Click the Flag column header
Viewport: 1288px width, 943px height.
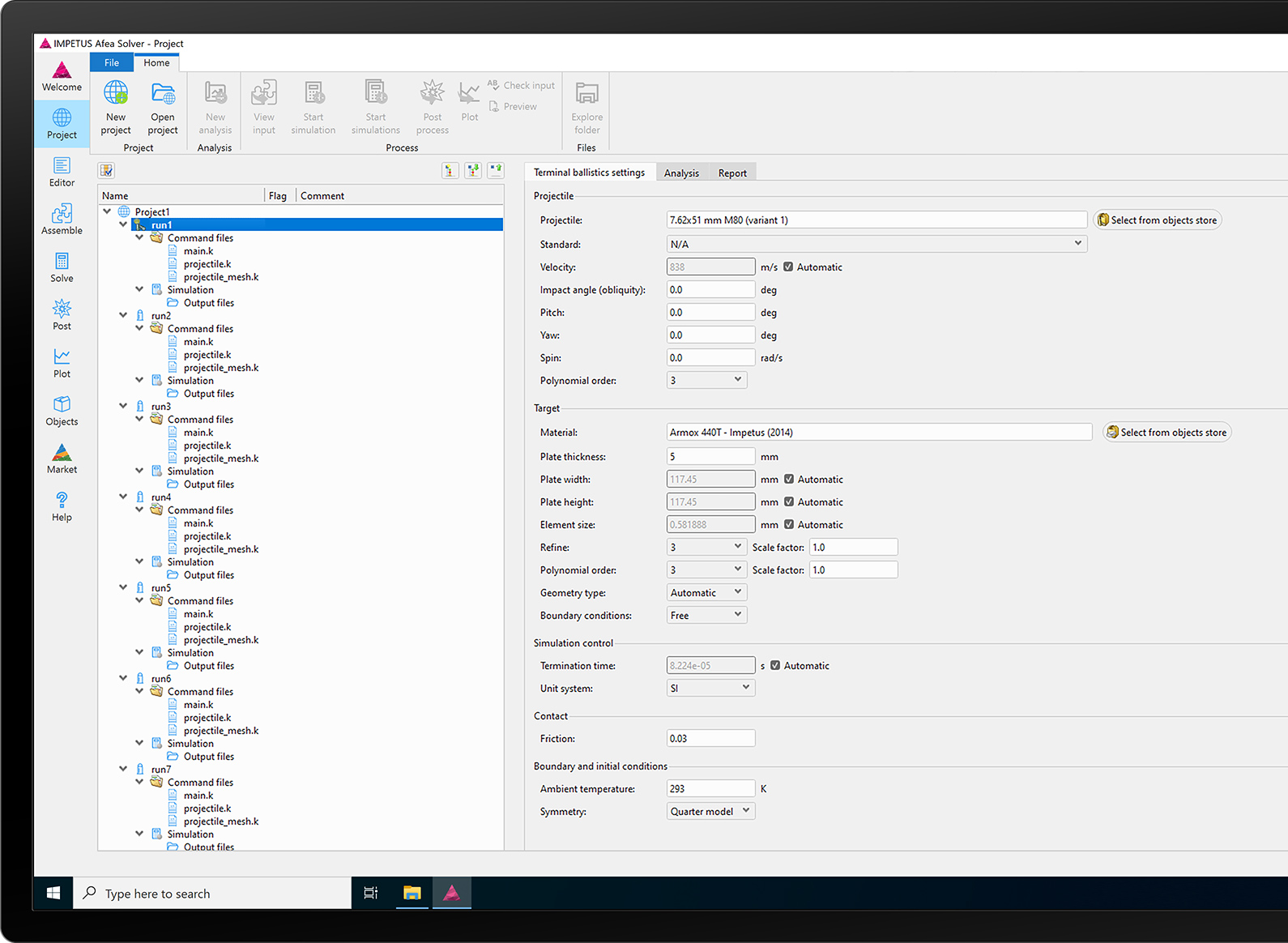(278, 195)
